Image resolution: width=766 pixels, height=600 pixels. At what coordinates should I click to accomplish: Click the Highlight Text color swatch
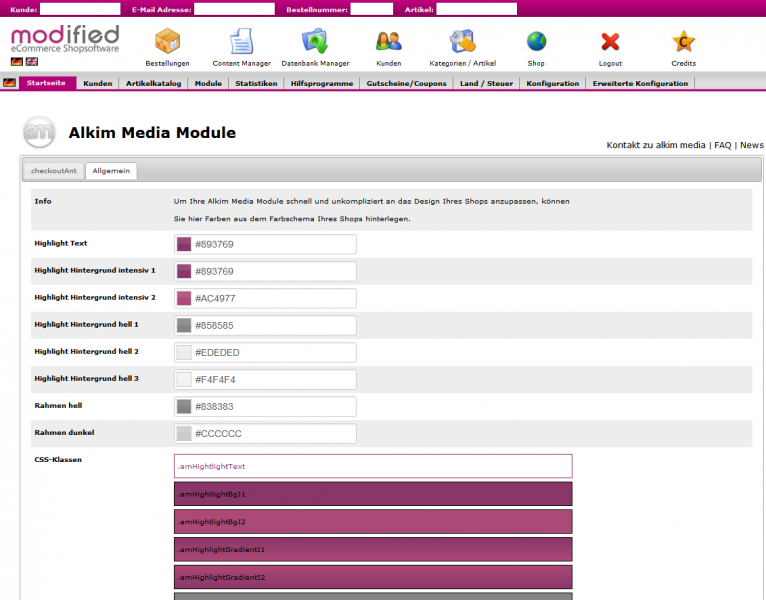pyautogui.click(x=184, y=244)
